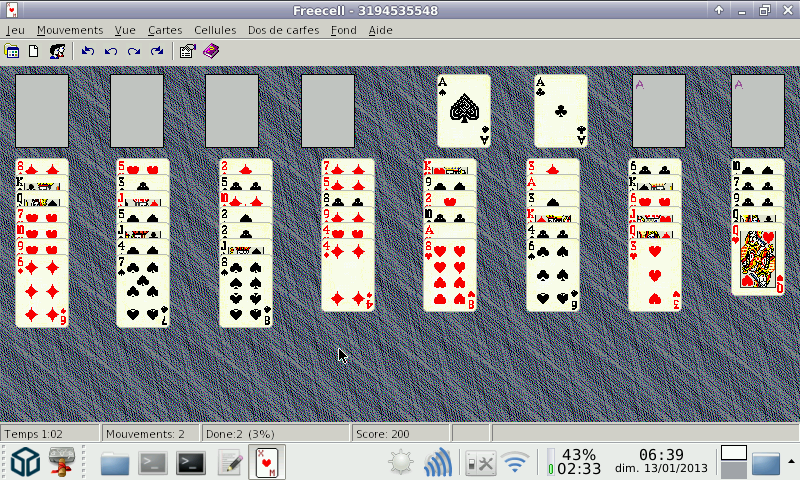Image resolution: width=800 pixels, height=480 pixels.
Task: Switch to Freecell task in taskbar
Action: (267, 462)
